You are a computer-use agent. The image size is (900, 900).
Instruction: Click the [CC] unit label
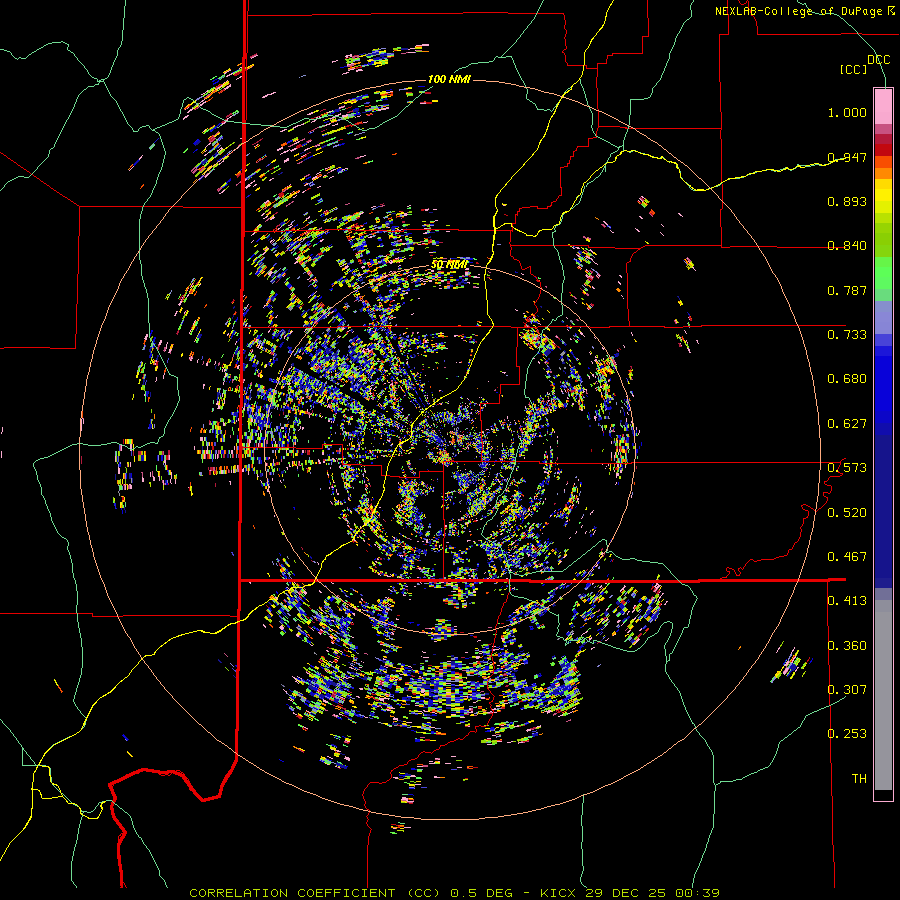(854, 69)
